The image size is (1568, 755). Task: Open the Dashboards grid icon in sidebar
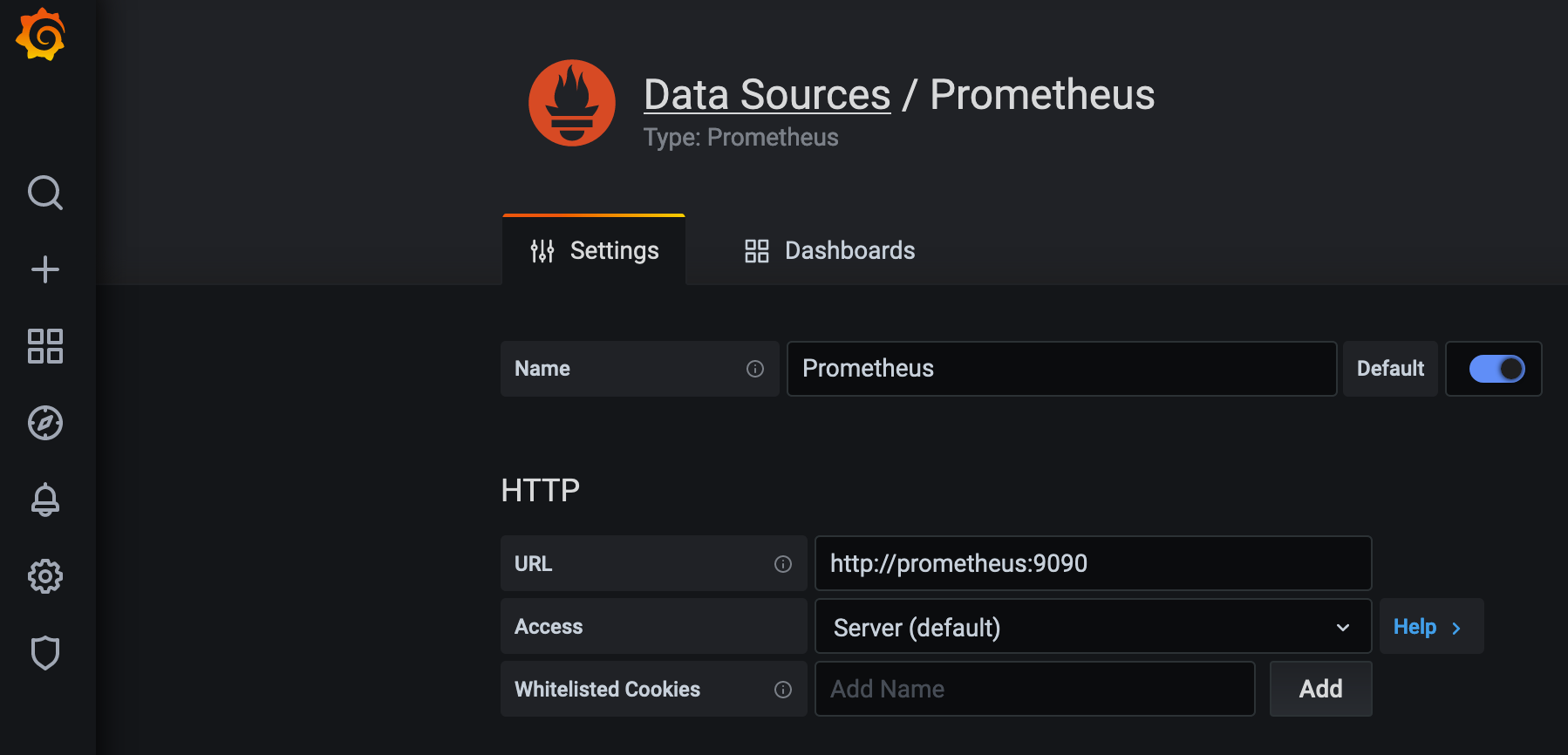tap(45, 346)
